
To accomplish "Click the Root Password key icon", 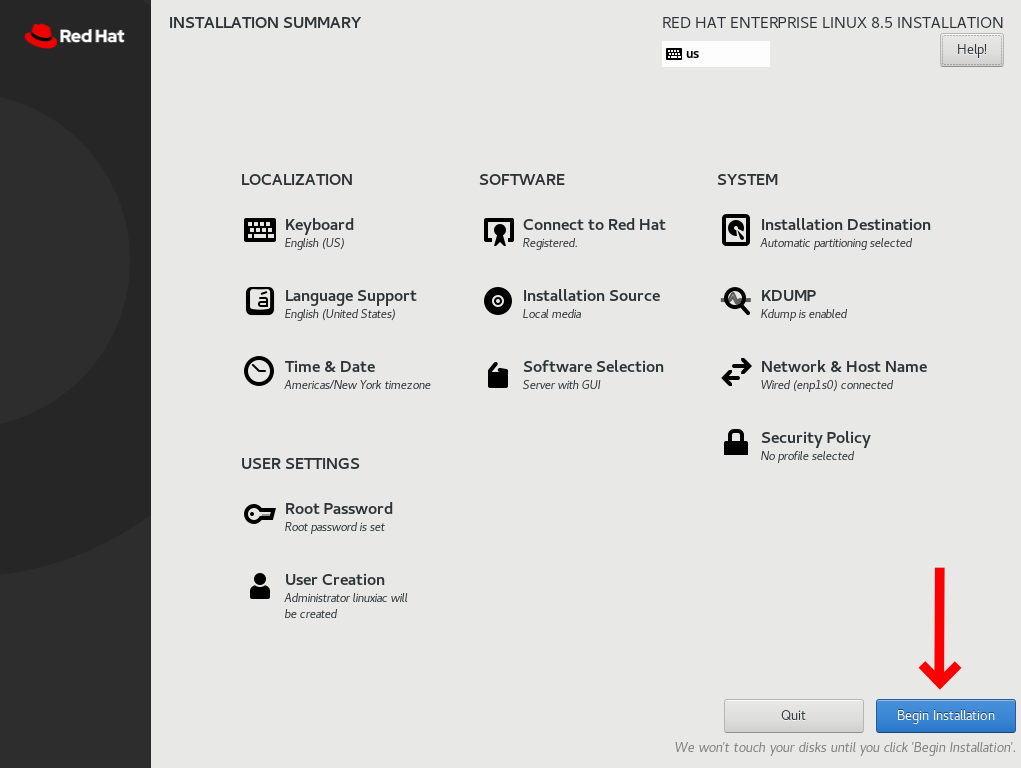I will [x=259, y=514].
